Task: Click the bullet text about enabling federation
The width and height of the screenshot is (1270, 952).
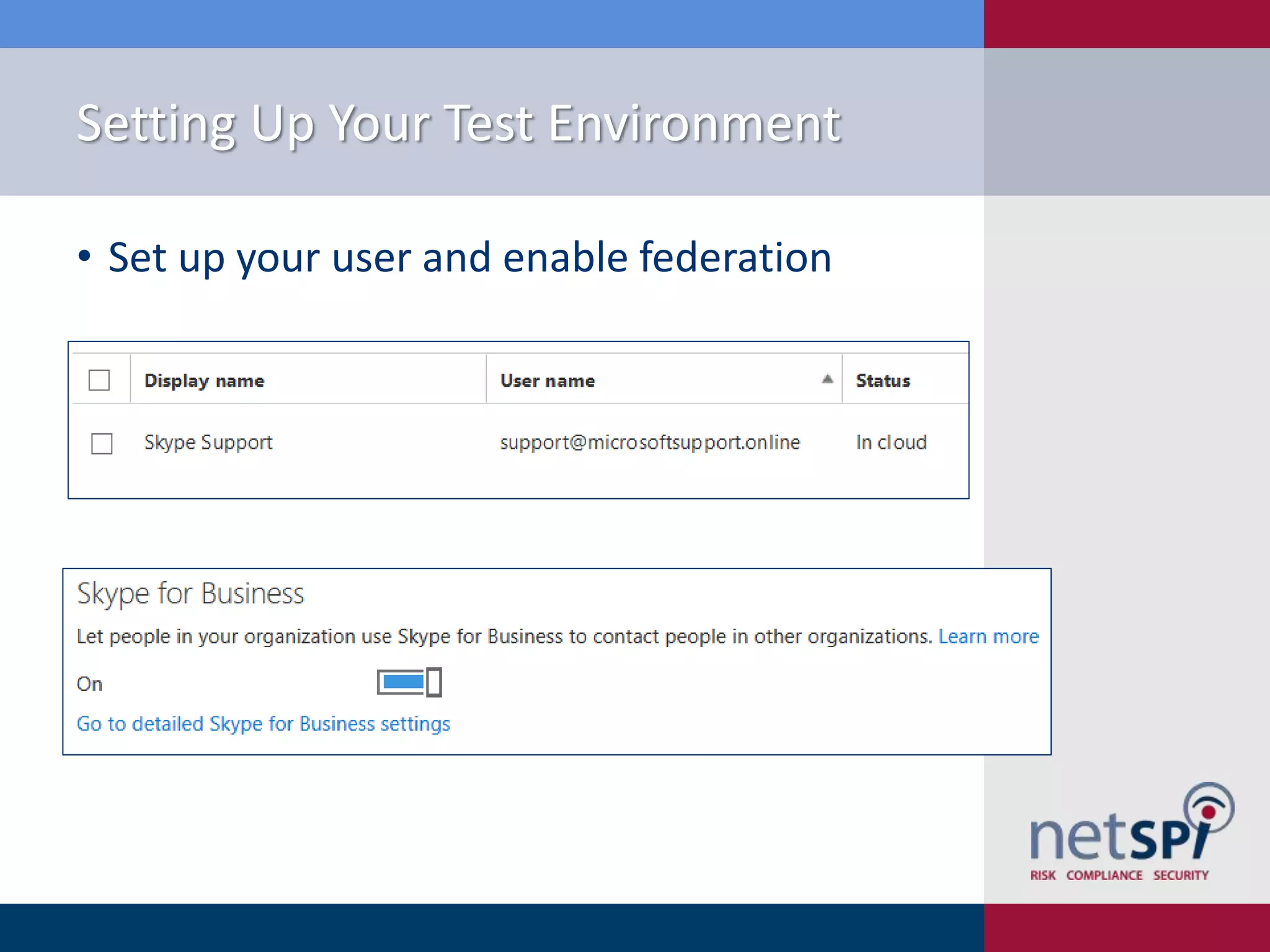Action: tap(469, 257)
